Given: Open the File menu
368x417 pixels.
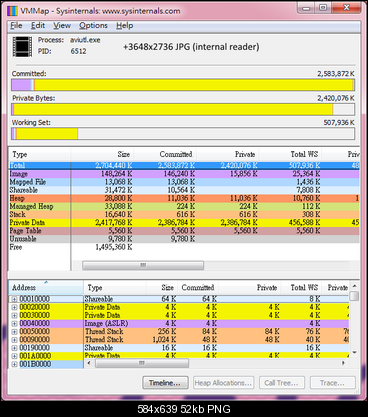Looking at the screenshot, I should tap(16, 26).
